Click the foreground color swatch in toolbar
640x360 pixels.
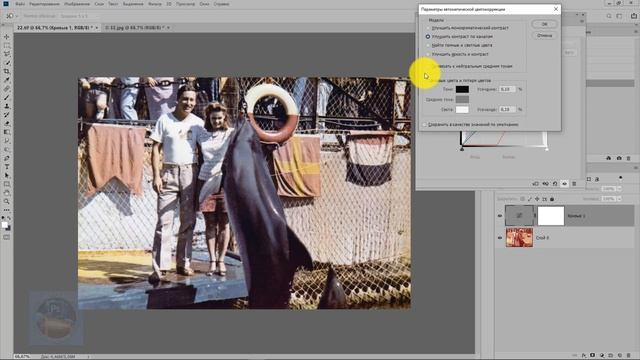tap(5, 225)
